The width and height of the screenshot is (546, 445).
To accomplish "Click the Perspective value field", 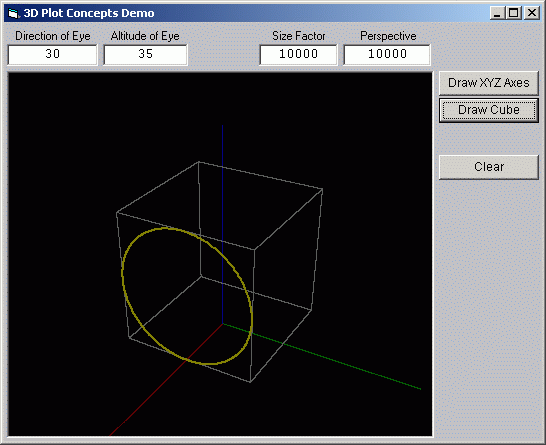I will [x=387, y=54].
